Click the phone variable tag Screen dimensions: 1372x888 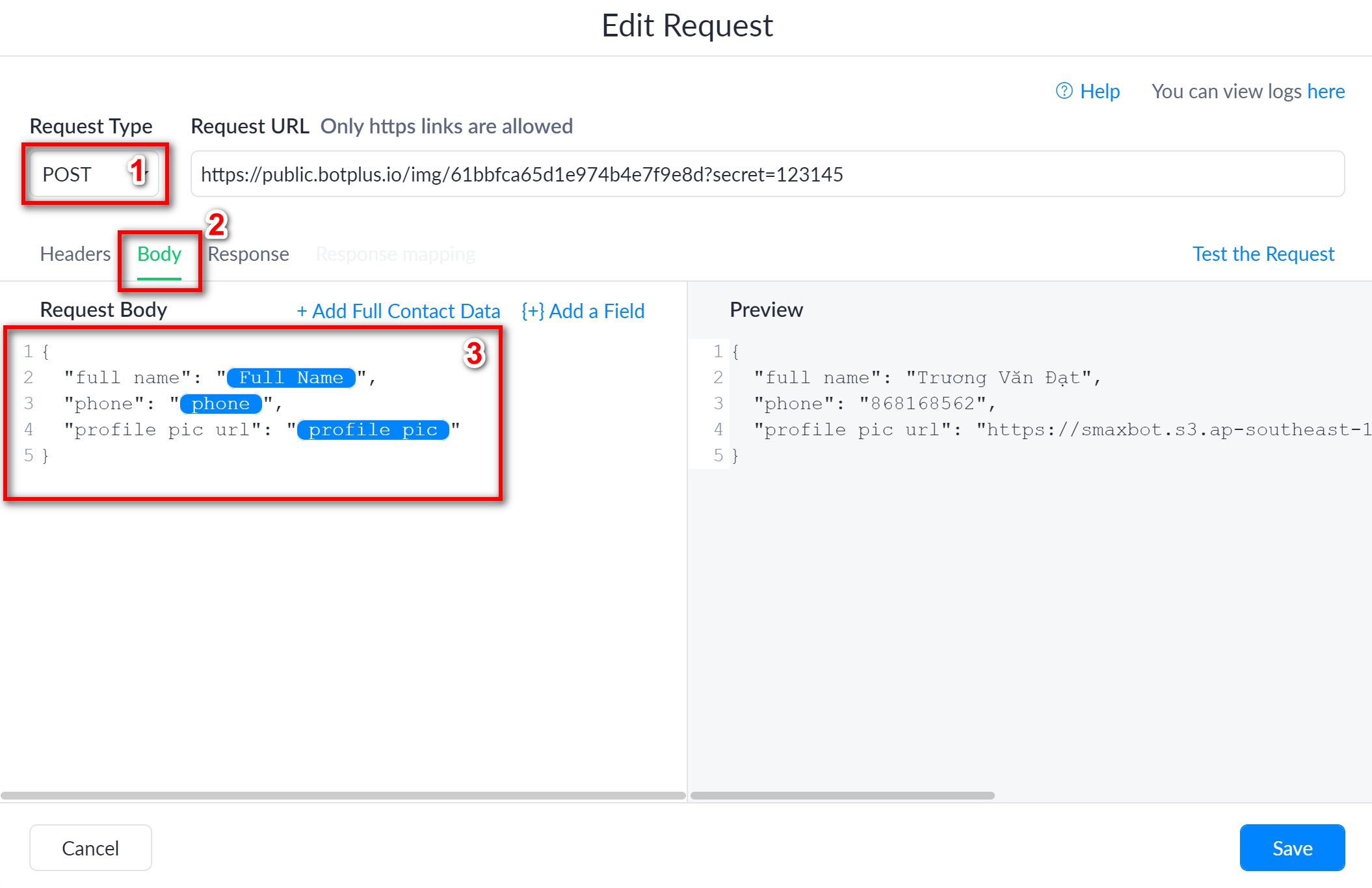[220, 403]
